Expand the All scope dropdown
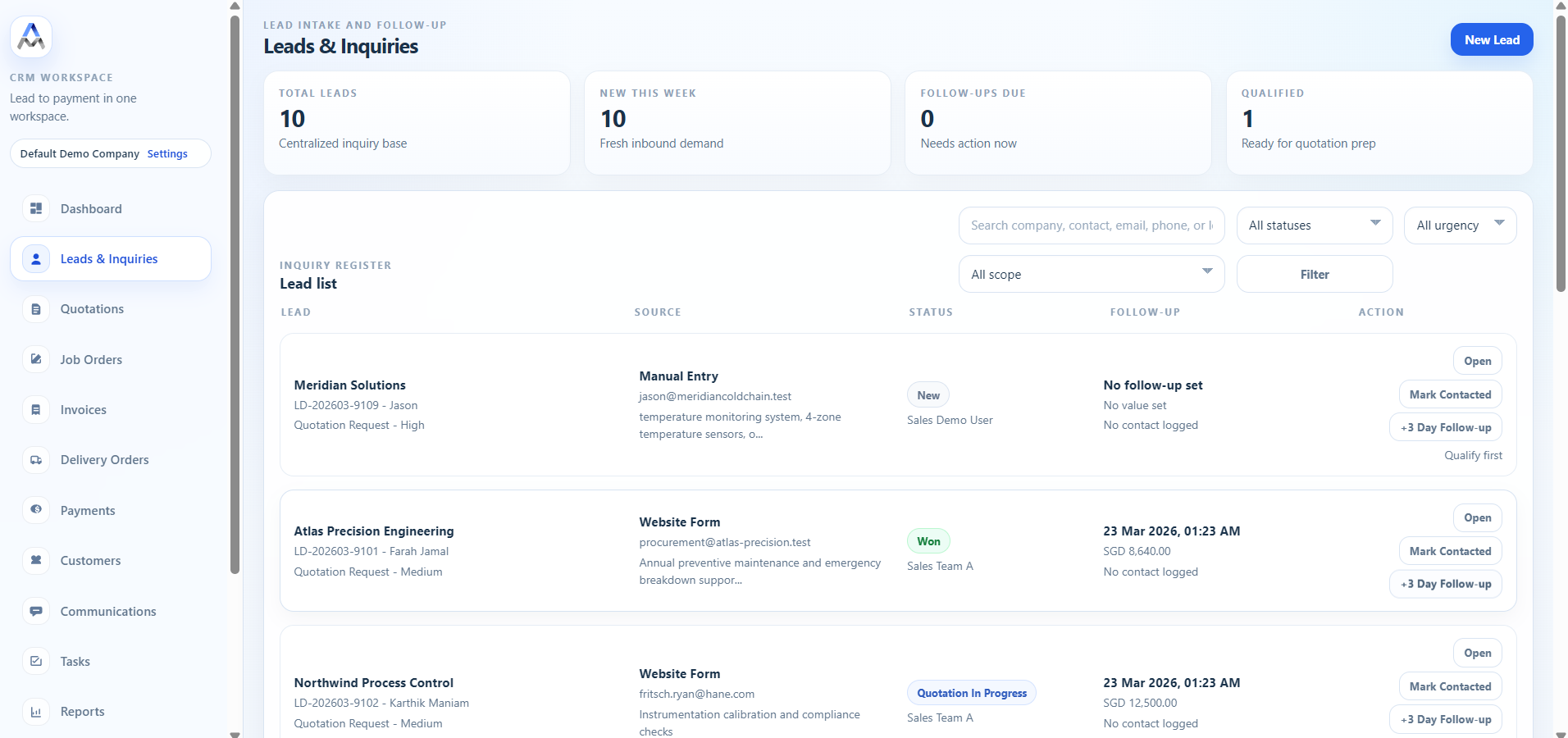This screenshot has height=738, width=1568. [x=1091, y=275]
